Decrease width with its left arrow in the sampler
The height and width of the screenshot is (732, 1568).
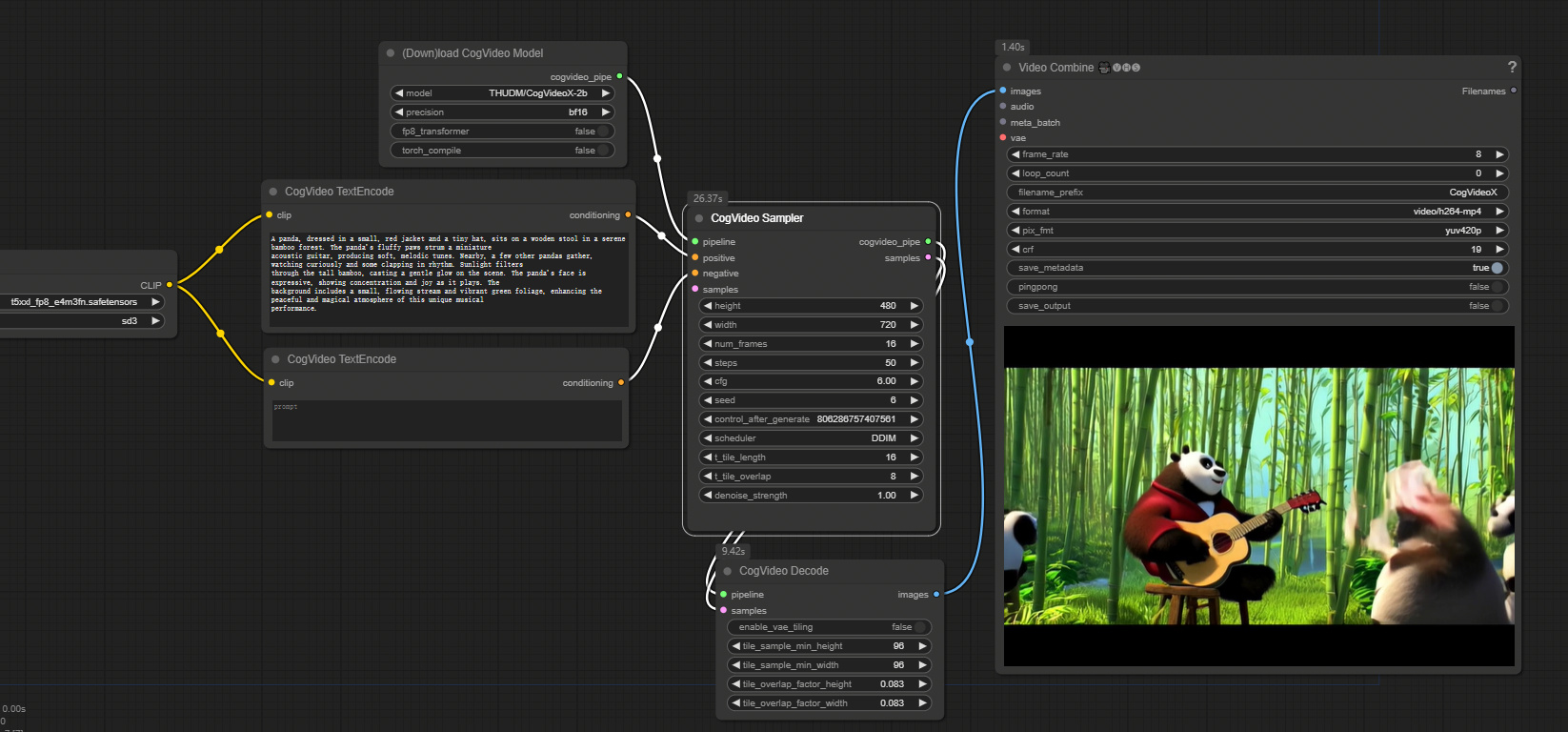708,325
